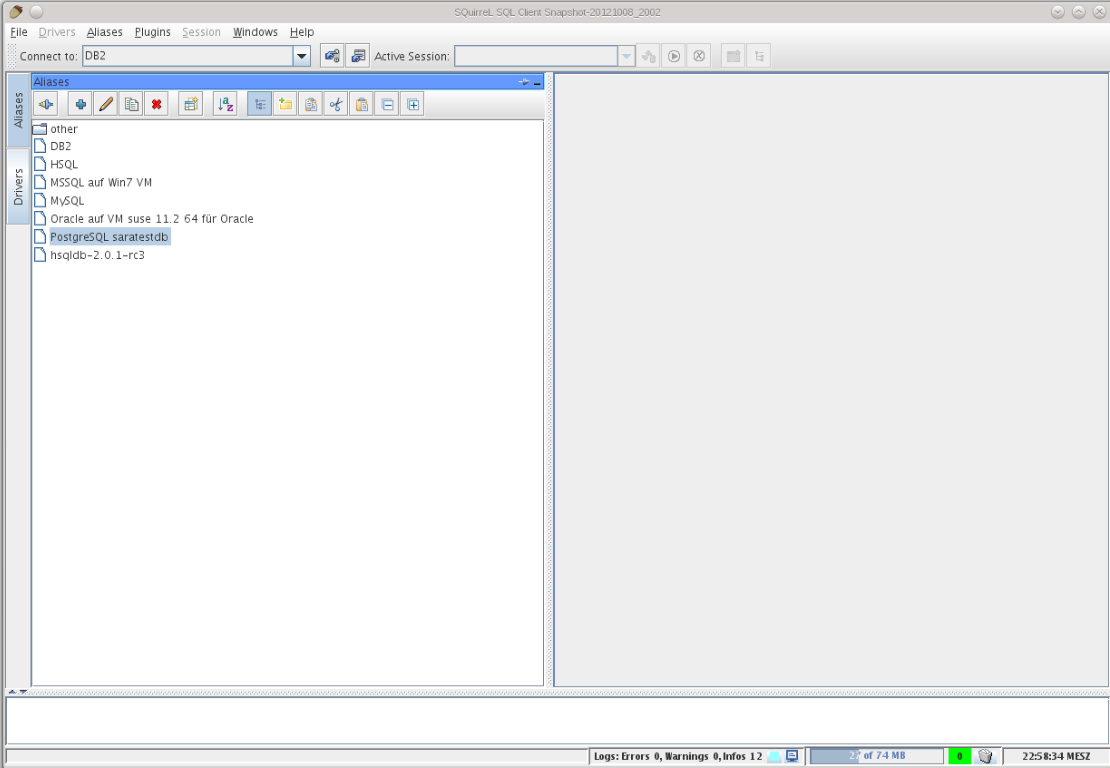Sort aliases alphabetically
The width and height of the screenshot is (1110, 768).
[x=224, y=103]
